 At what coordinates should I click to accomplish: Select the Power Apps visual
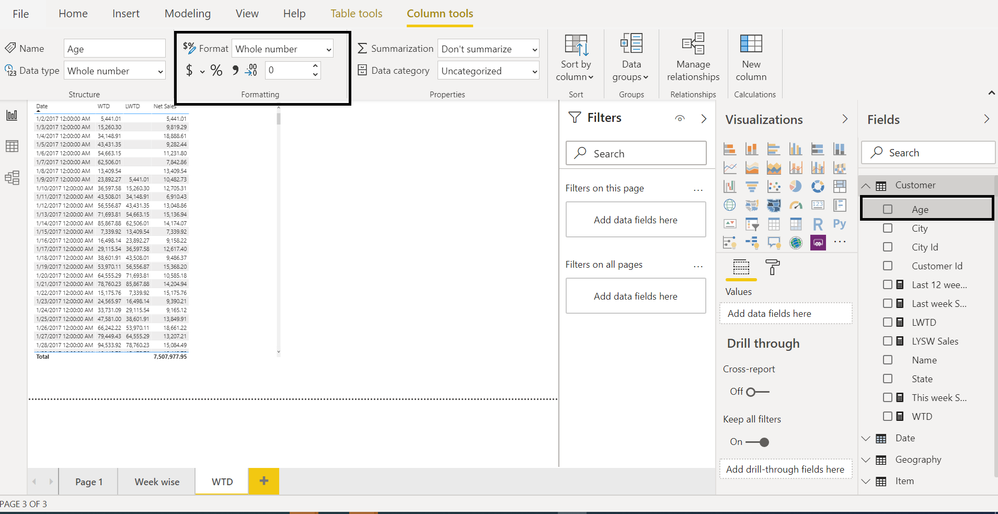[818, 242]
